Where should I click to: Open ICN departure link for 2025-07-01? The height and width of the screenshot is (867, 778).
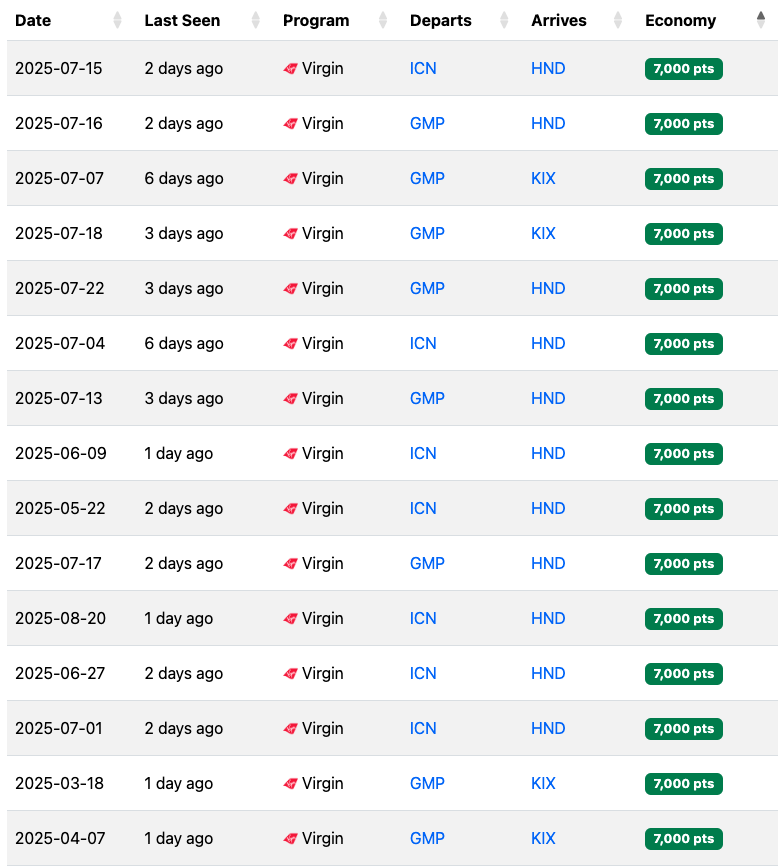click(423, 729)
